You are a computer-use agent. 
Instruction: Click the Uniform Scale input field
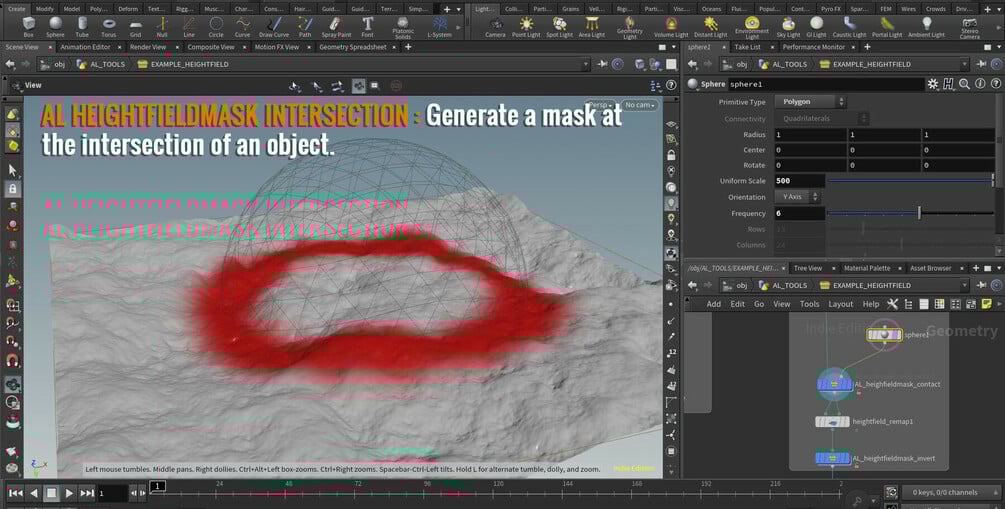coord(799,181)
